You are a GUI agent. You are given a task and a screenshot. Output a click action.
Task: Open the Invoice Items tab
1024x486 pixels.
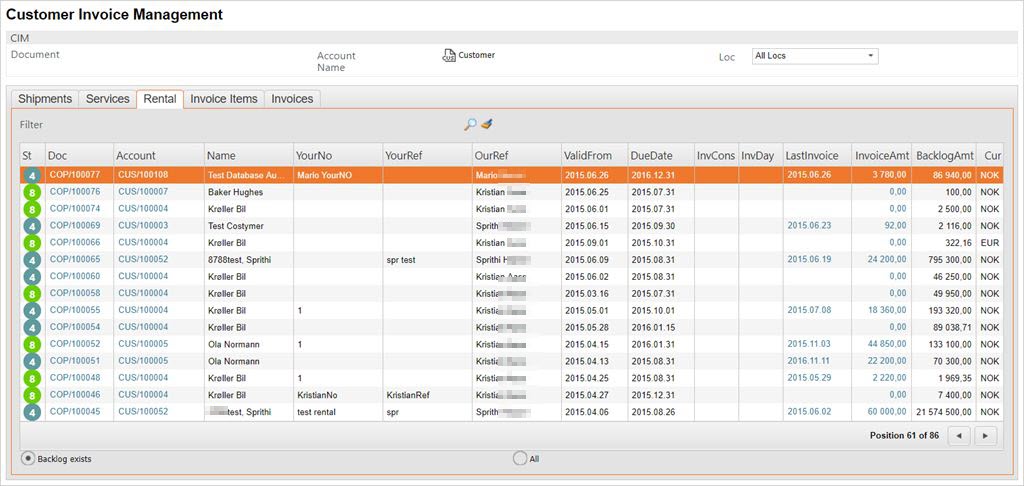224,99
